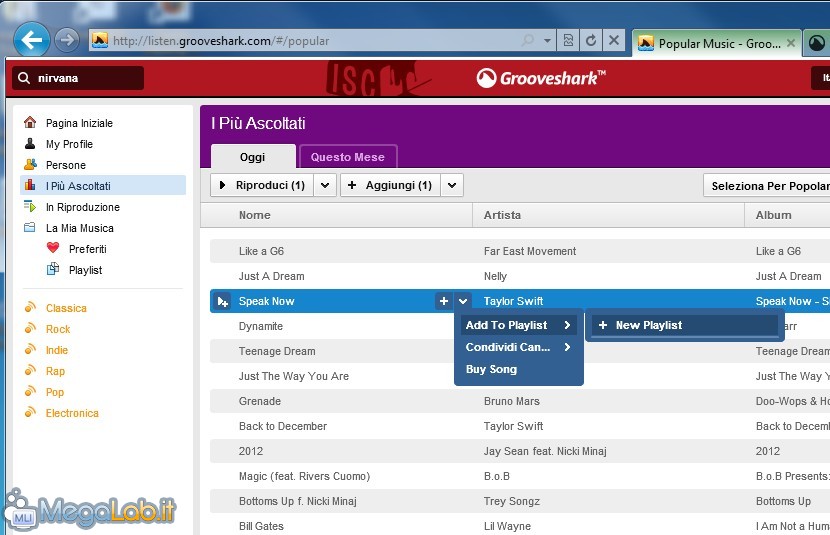
Task: Click the compatibility view icon in address bar
Action: pyautogui.click(x=568, y=40)
